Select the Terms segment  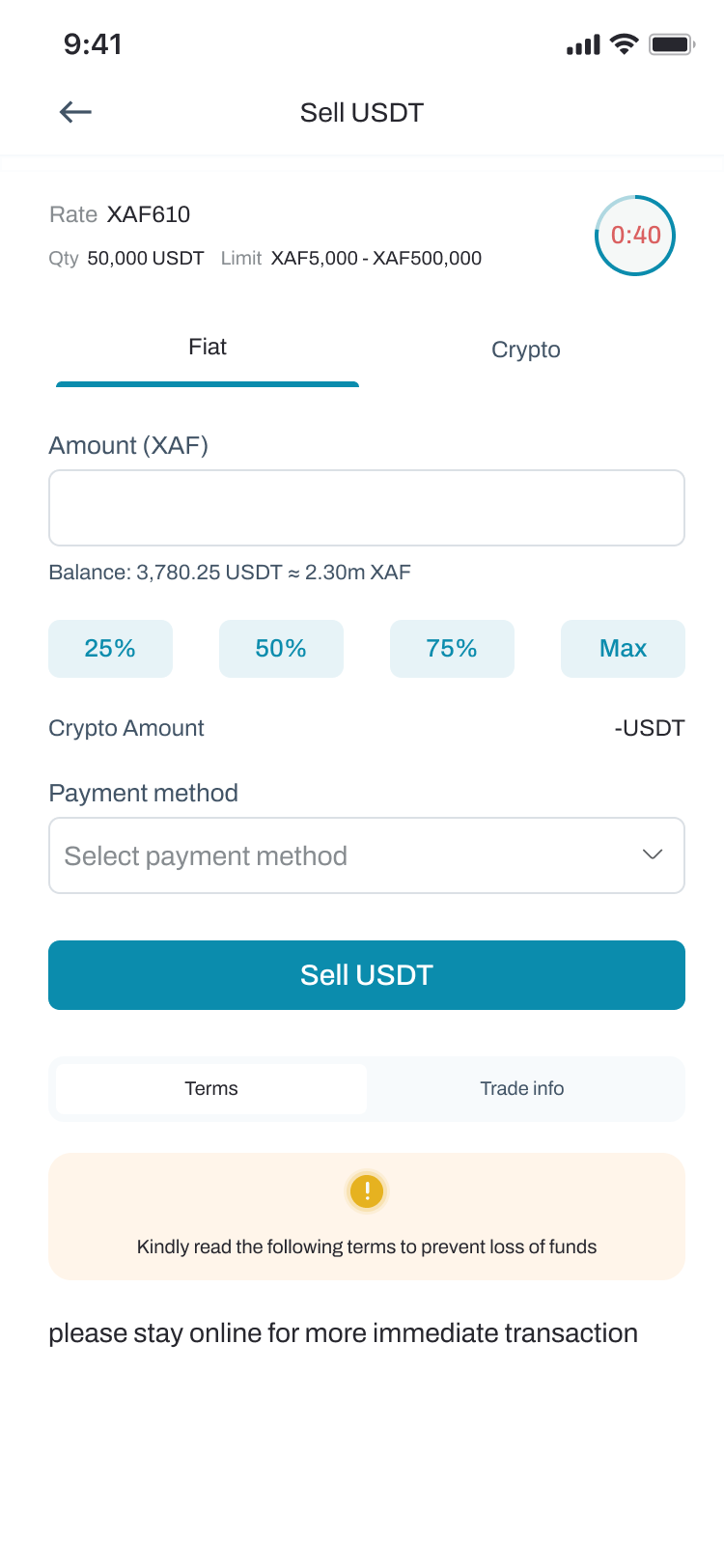(x=211, y=1089)
